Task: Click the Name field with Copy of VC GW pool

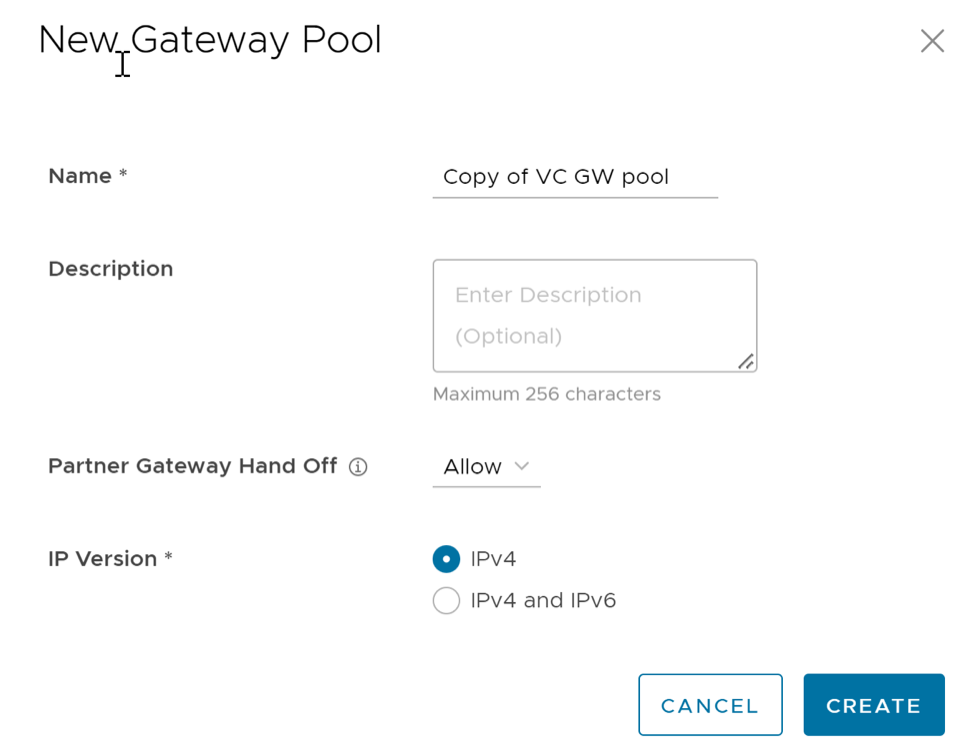Action: click(574, 177)
